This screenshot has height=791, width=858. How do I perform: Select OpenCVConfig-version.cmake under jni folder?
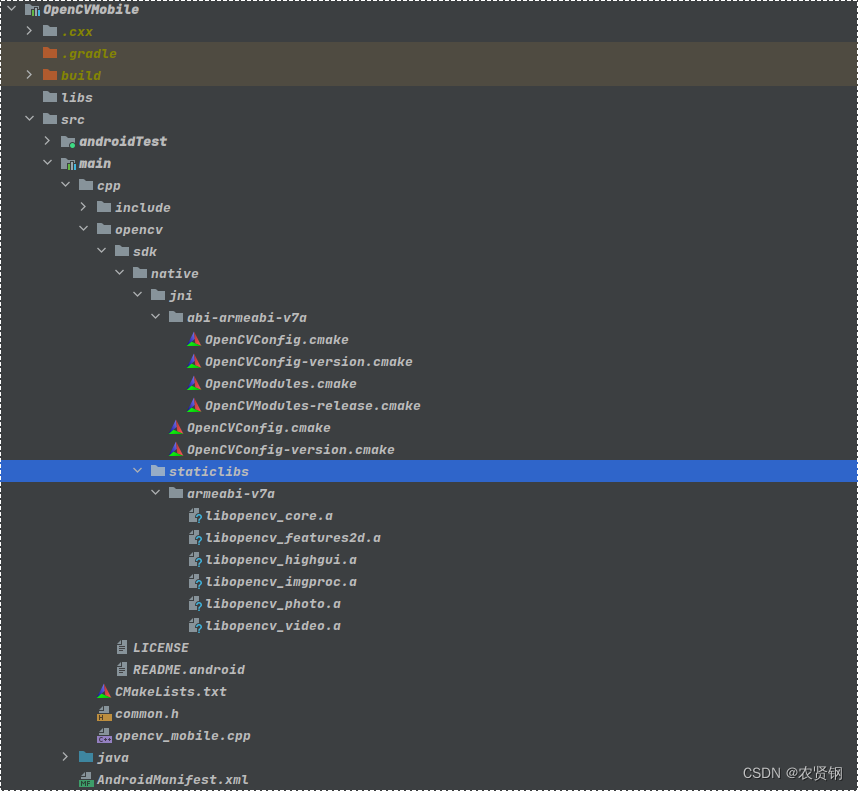point(291,450)
